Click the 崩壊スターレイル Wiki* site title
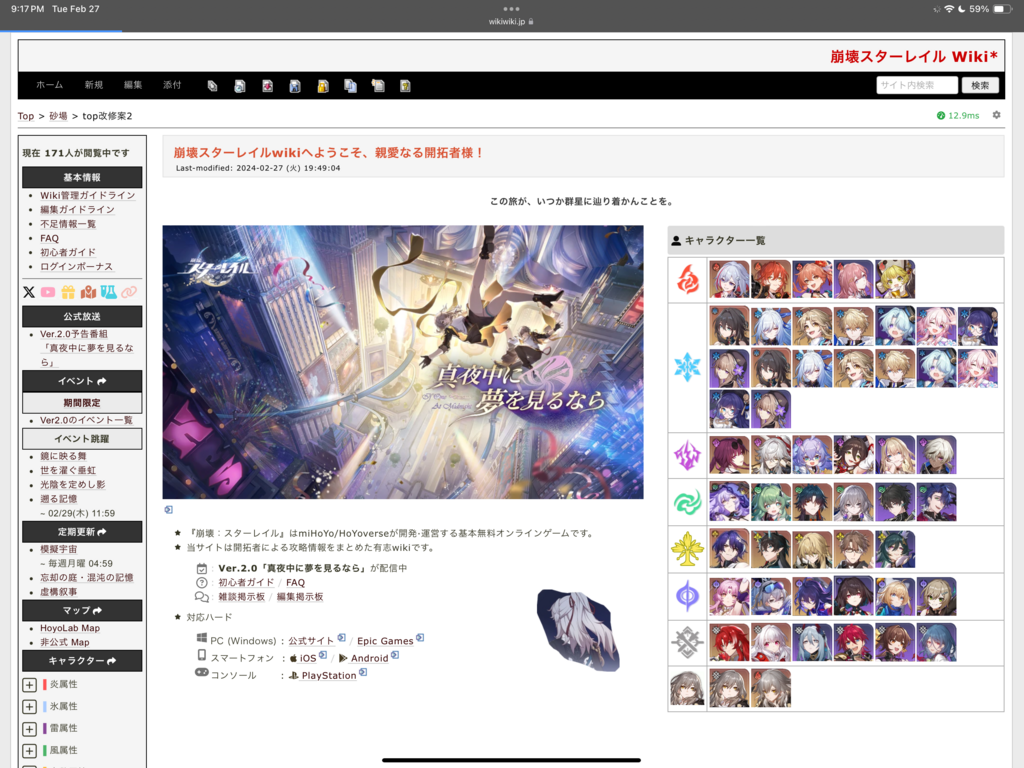Viewport: 1024px width, 768px height. pyautogui.click(x=914, y=56)
